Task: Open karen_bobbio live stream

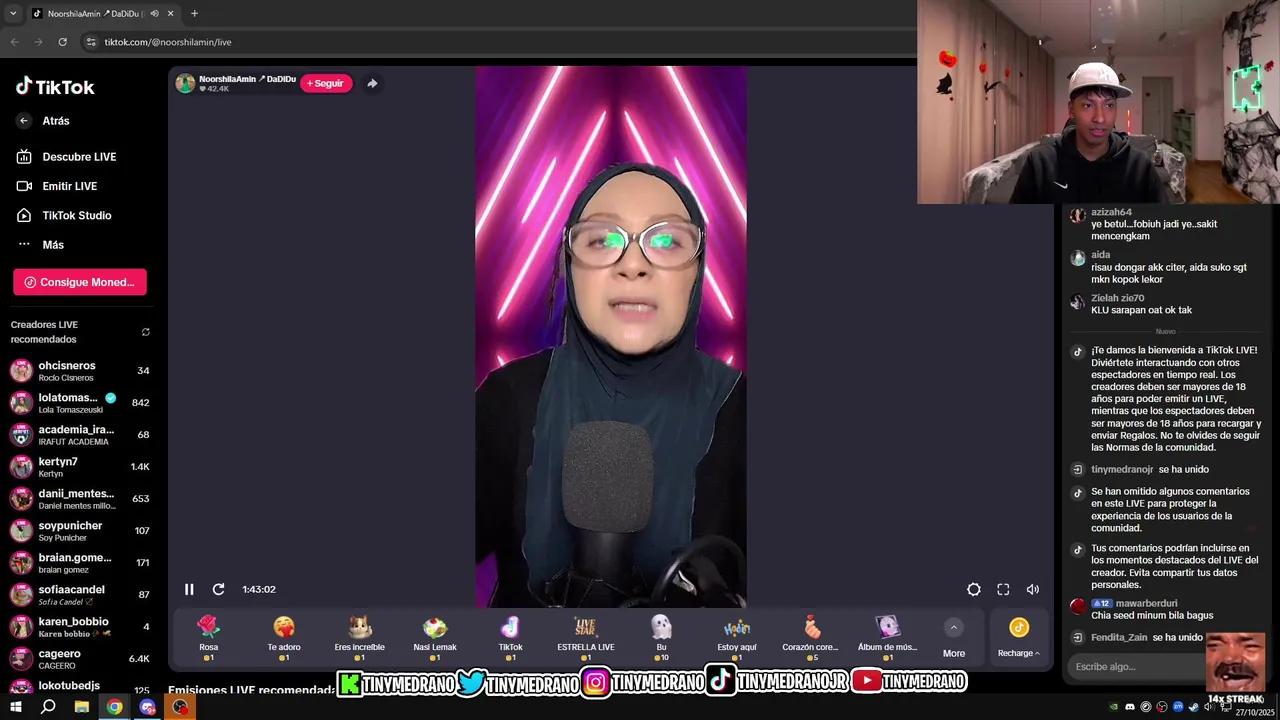Action: click(x=80, y=627)
